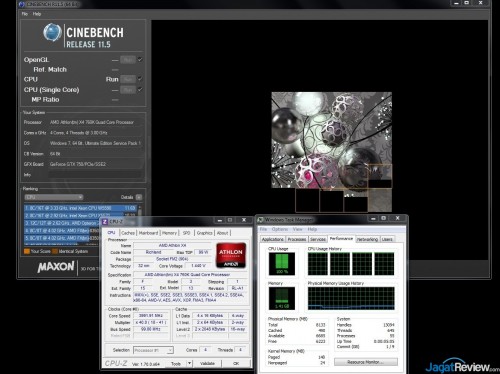The image size is (500, 374).
Task: Click the Up Time value in Task Manager
Action: (x=384, y=341)
